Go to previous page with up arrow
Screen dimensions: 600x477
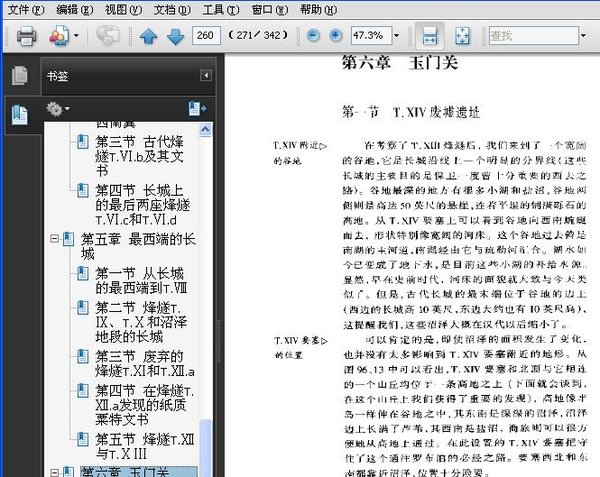click(148, 37)
